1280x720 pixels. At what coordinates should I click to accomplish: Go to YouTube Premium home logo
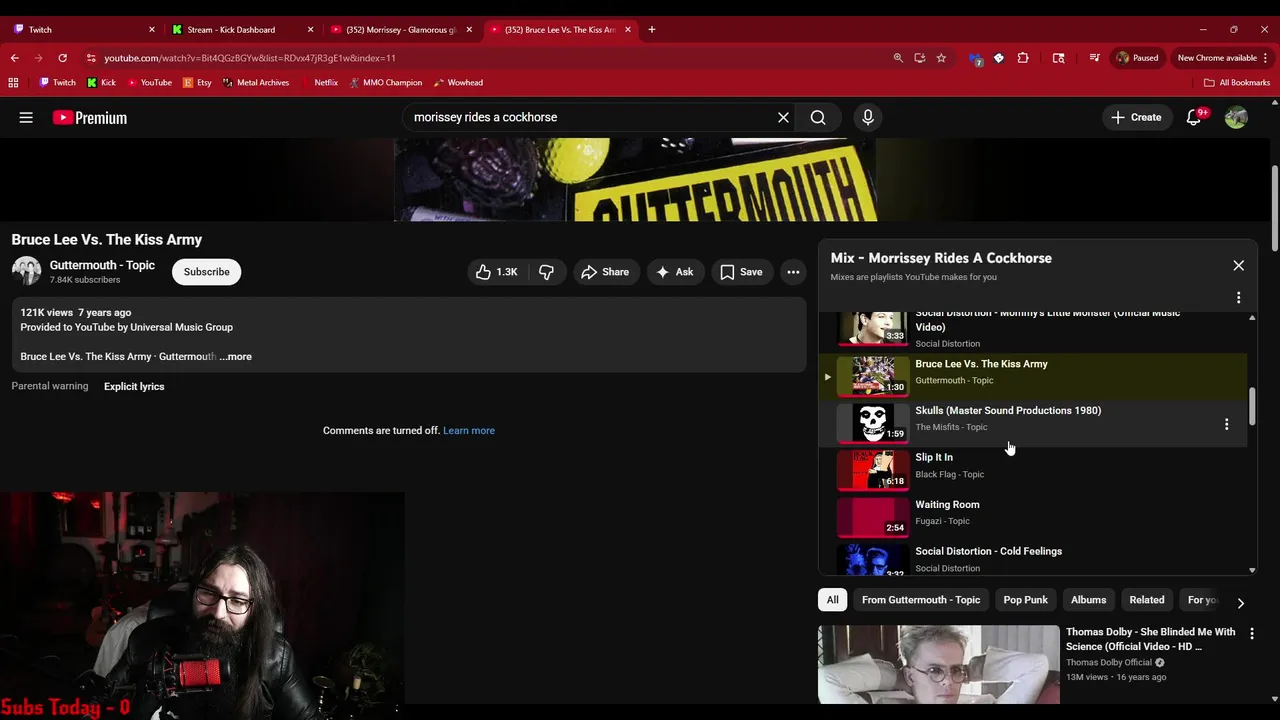coord(90,117)
